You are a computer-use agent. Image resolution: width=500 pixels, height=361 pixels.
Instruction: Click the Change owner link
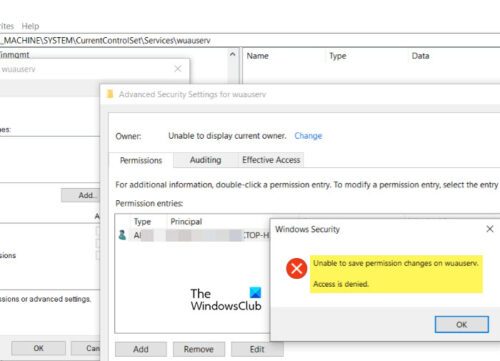(x=308, y=136)
